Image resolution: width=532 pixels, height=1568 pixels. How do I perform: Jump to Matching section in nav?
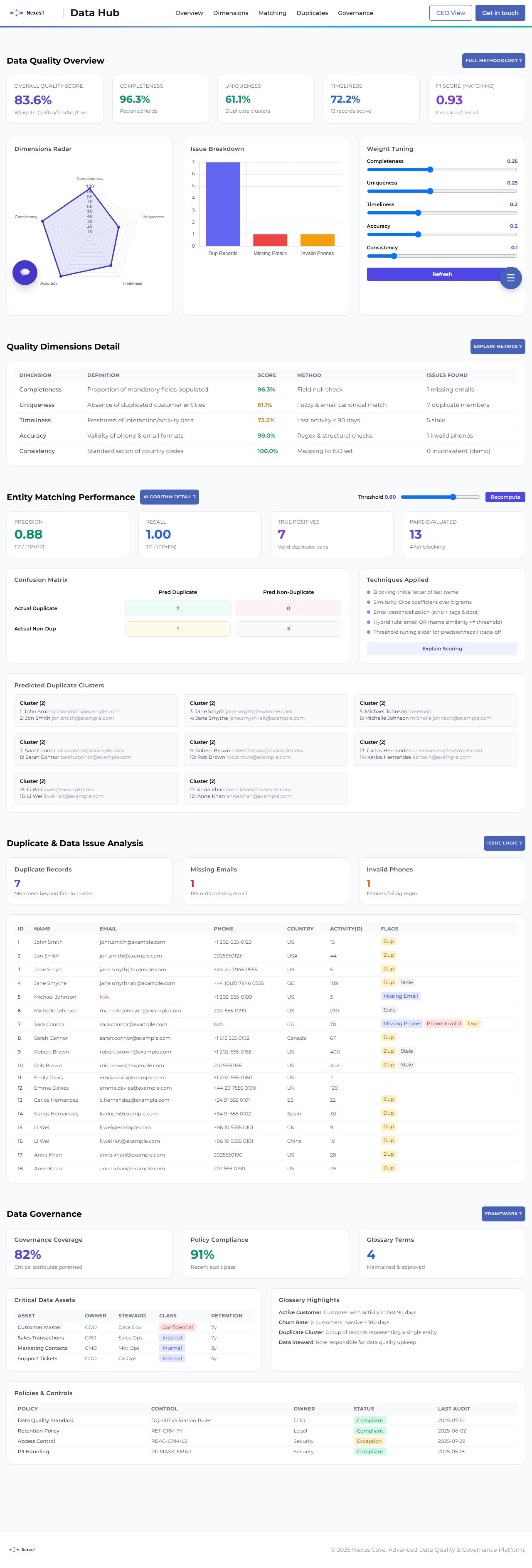[272, 13]
